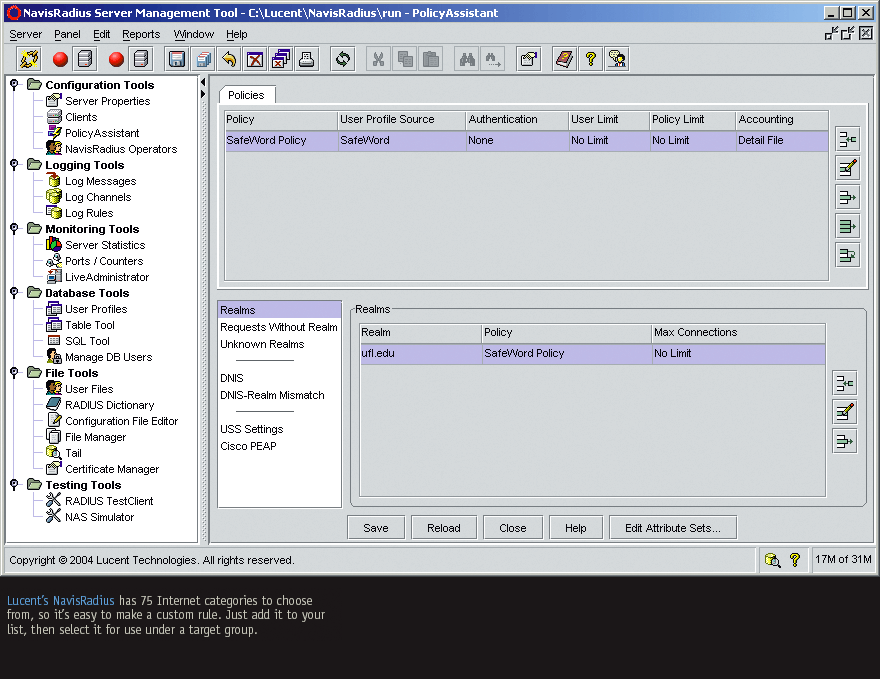Open the Panel menu
The height and width of the screenshot is (679, 880).
pyautogui.click(x=67, y=34)
